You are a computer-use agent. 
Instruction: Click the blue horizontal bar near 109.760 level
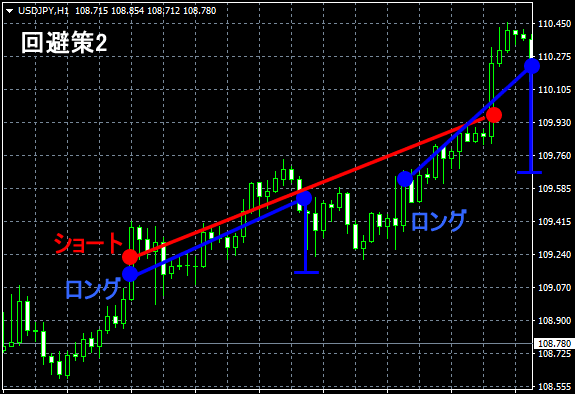pos(530,172)
